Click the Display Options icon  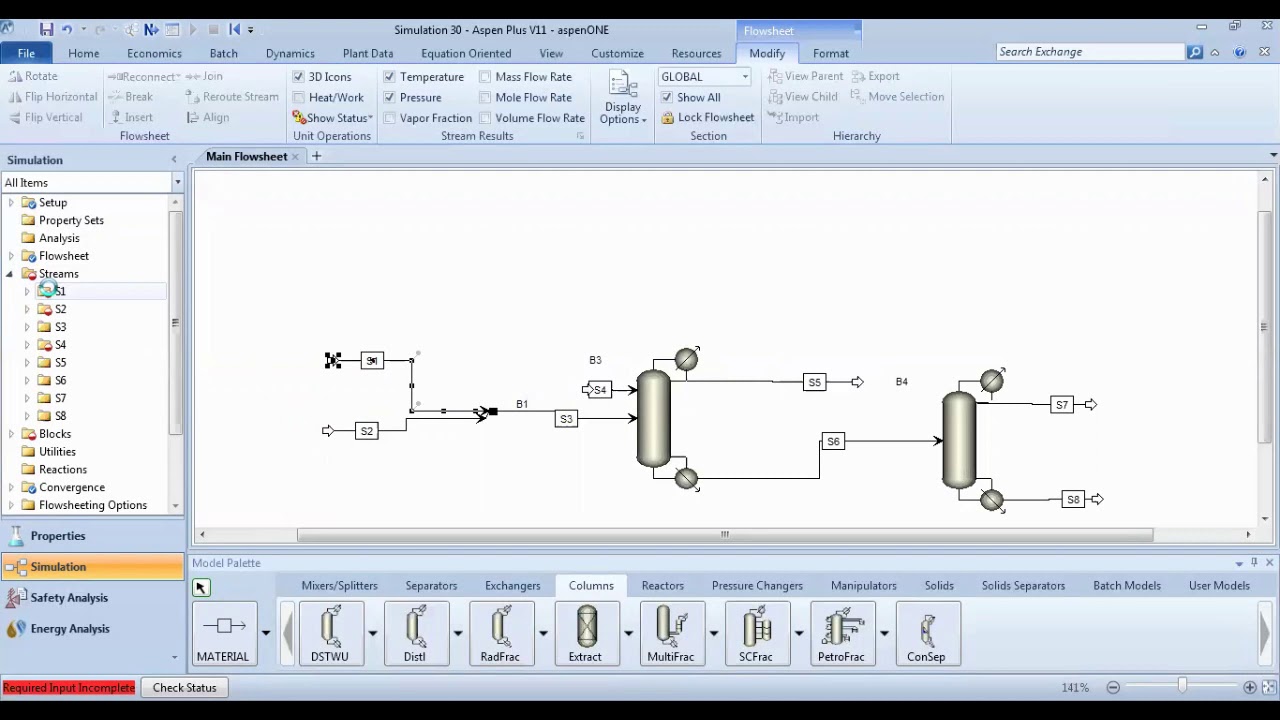pyautogui.click(x=623, y=98)
